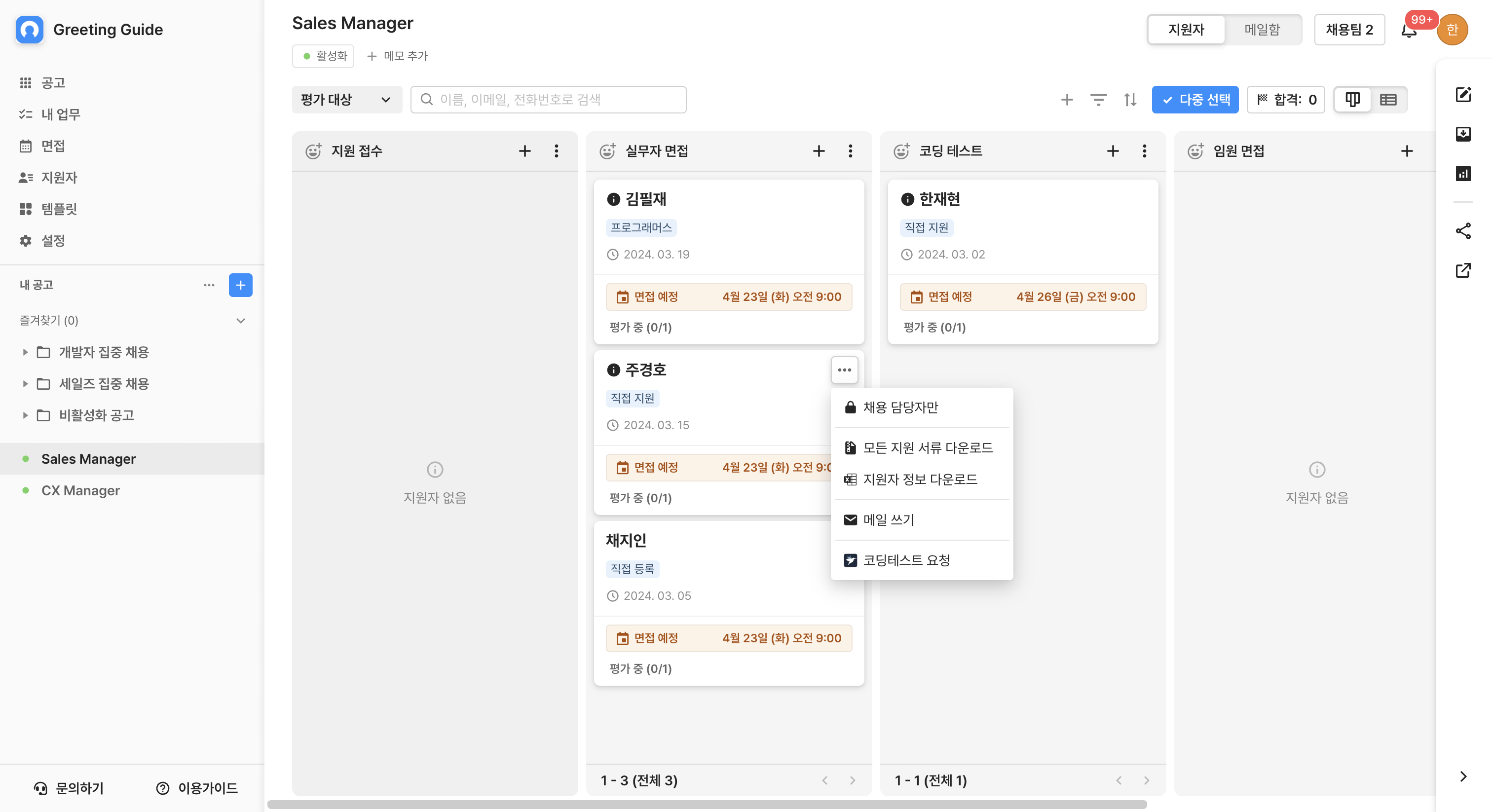
Task: Collapse the 즐겨찾기 (0) section chevron
Action: coord(240,321)
